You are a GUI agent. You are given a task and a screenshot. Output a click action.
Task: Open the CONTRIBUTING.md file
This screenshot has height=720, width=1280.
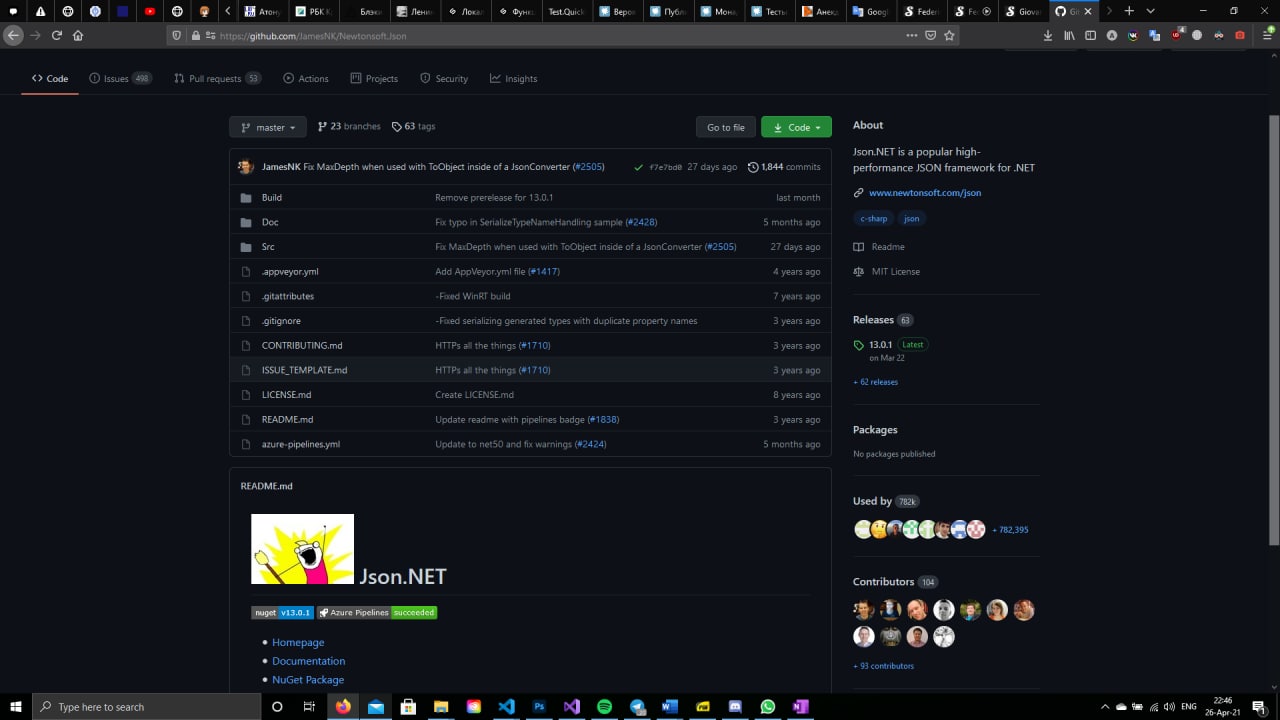[x=302, y=345]
